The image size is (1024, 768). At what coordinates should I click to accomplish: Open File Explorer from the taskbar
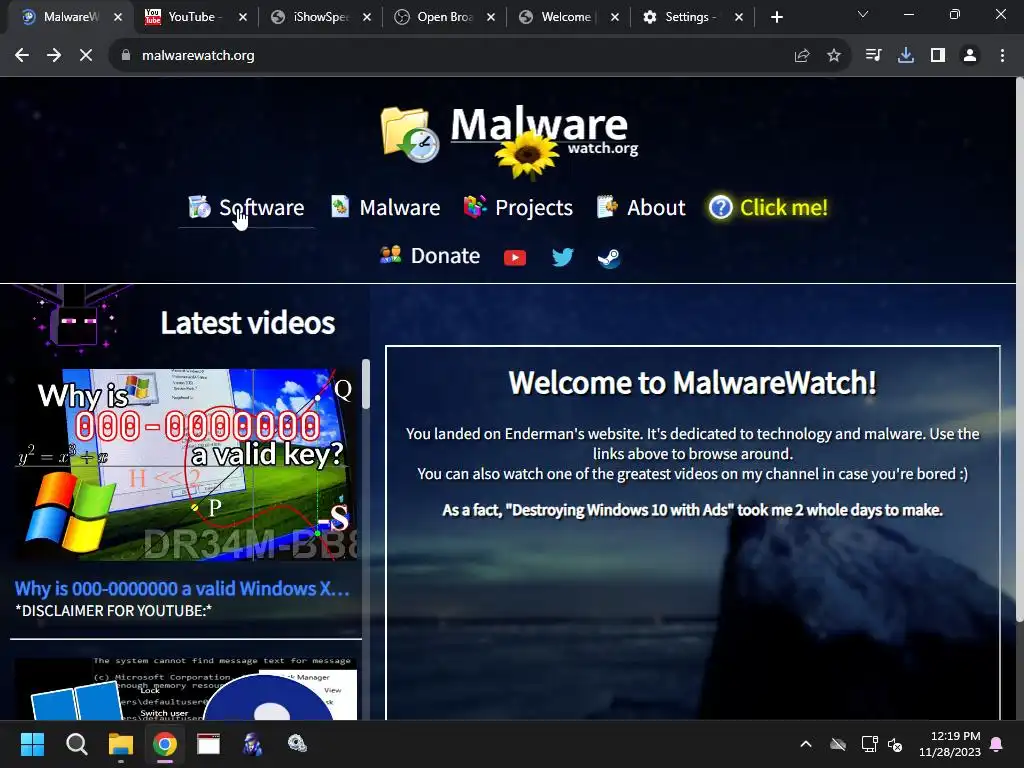[121, 744]
